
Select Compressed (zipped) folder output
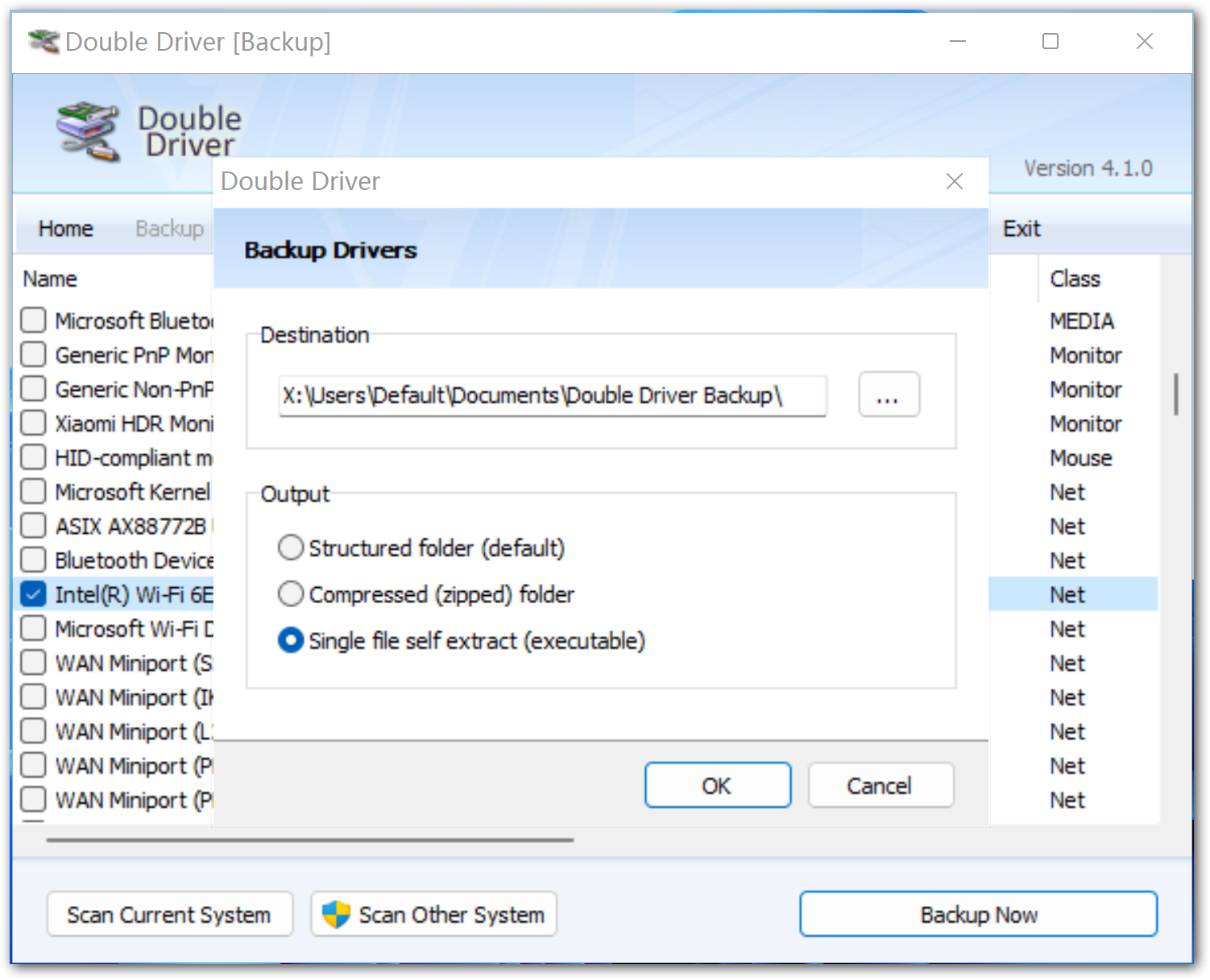(x=290, y=594)
